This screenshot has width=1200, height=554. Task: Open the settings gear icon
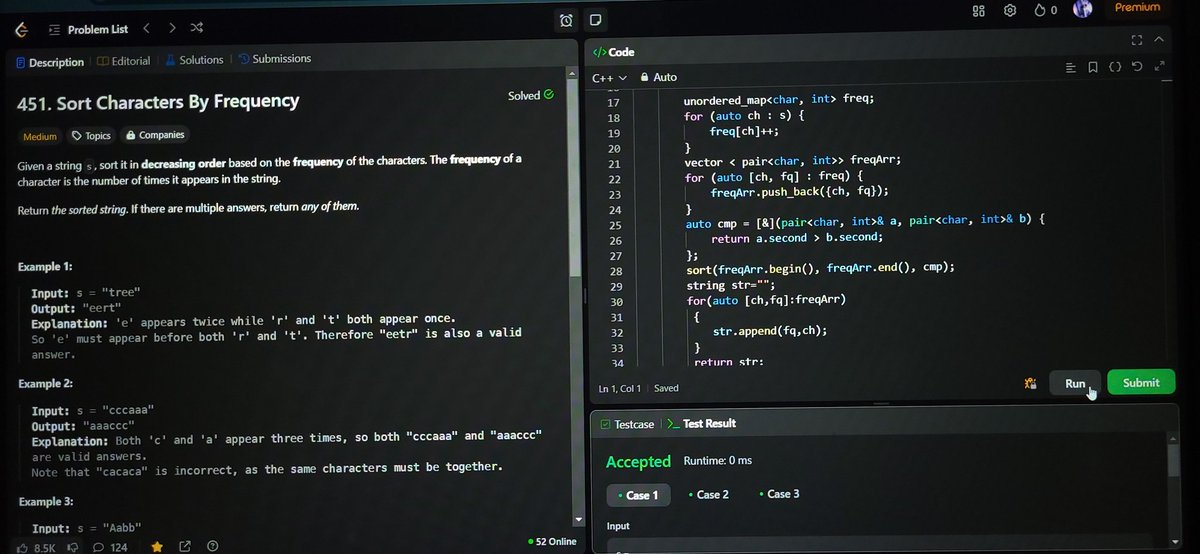[x=1010, y=10]
